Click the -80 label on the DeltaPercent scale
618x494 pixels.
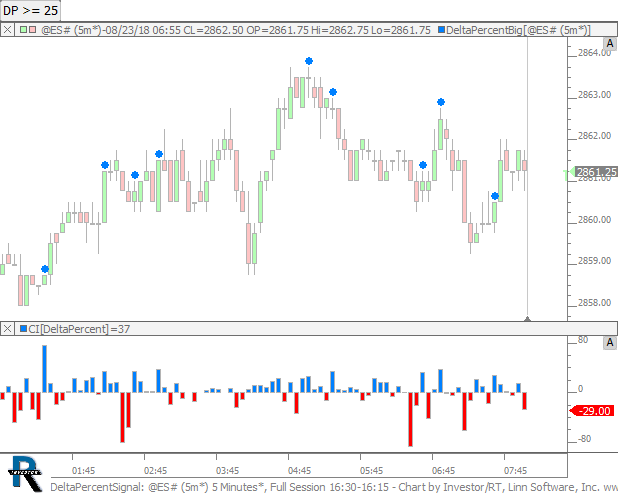[584, 438]
